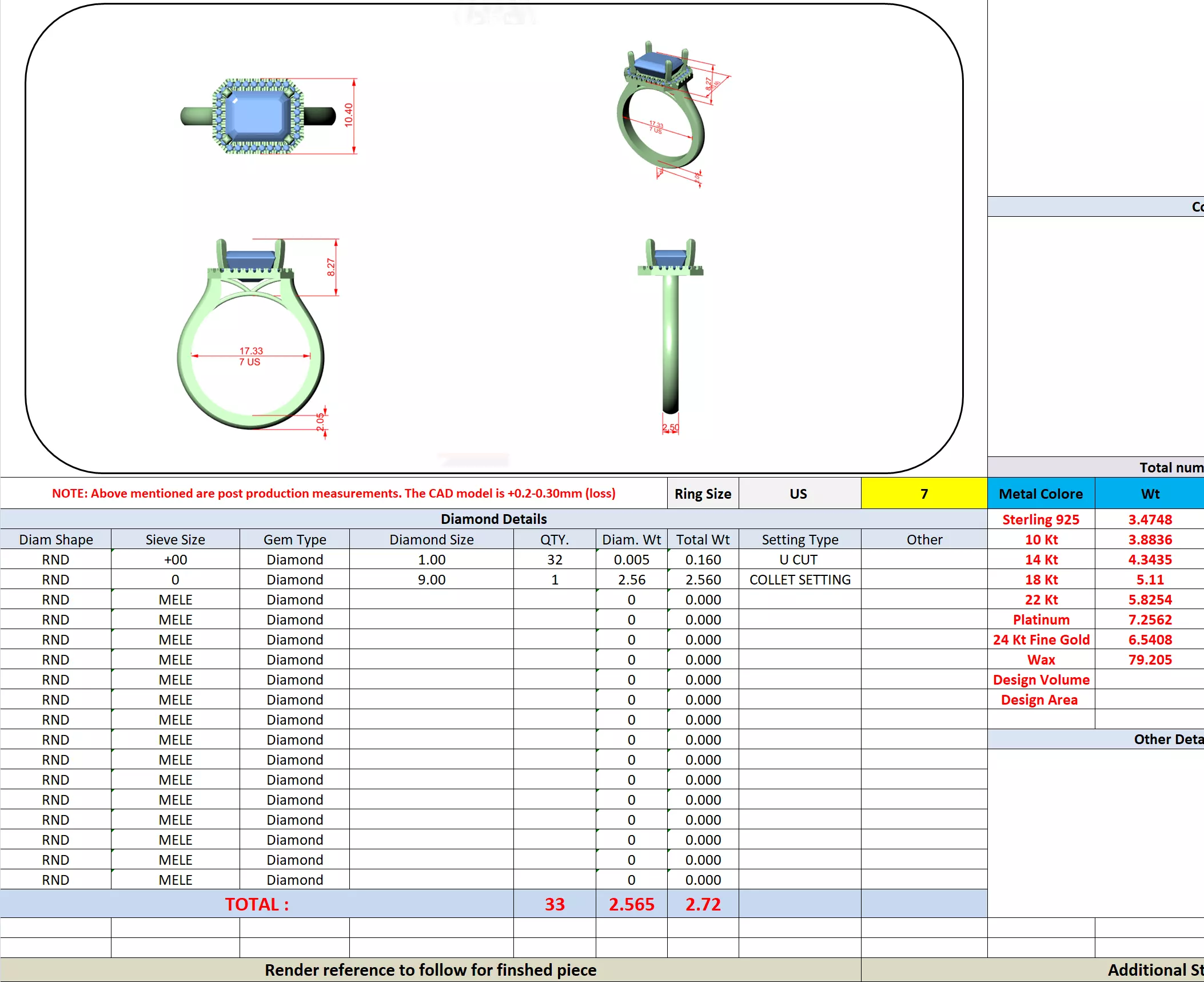
Task: Select the Sterling 925 weight value 3.4748
Action: (x=1149, y=519)
